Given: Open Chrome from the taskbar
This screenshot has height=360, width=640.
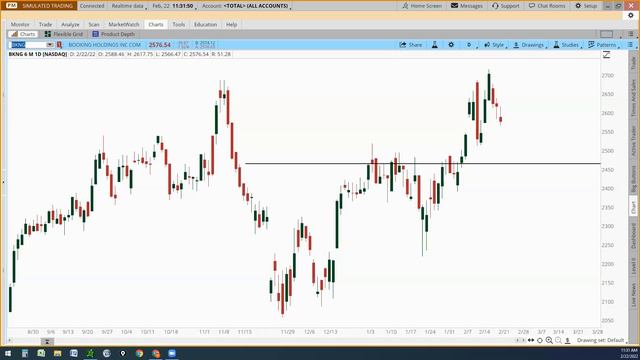Looking at the screenshot, I should 139,353.
